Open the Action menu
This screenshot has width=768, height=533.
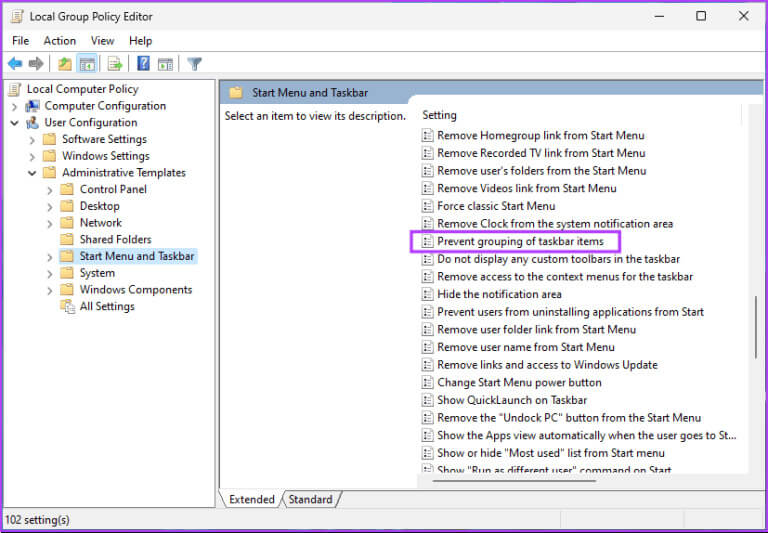60,41
